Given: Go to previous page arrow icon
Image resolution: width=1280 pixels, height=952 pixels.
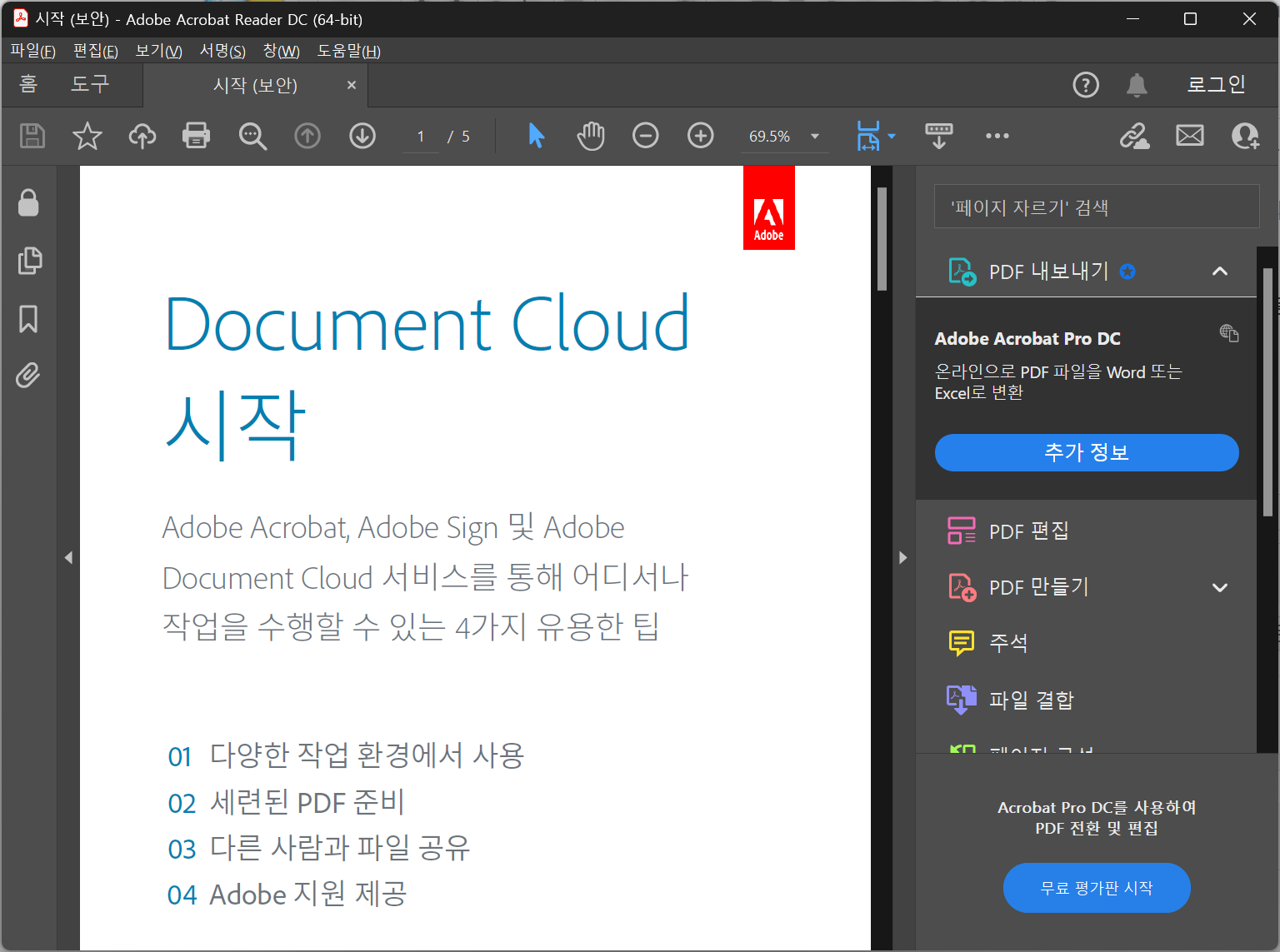Looking at the screenshot, I should click(x=307, y=135).
